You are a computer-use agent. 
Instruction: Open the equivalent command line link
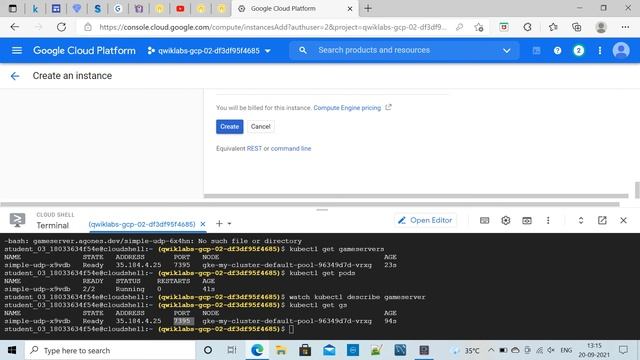291,149
